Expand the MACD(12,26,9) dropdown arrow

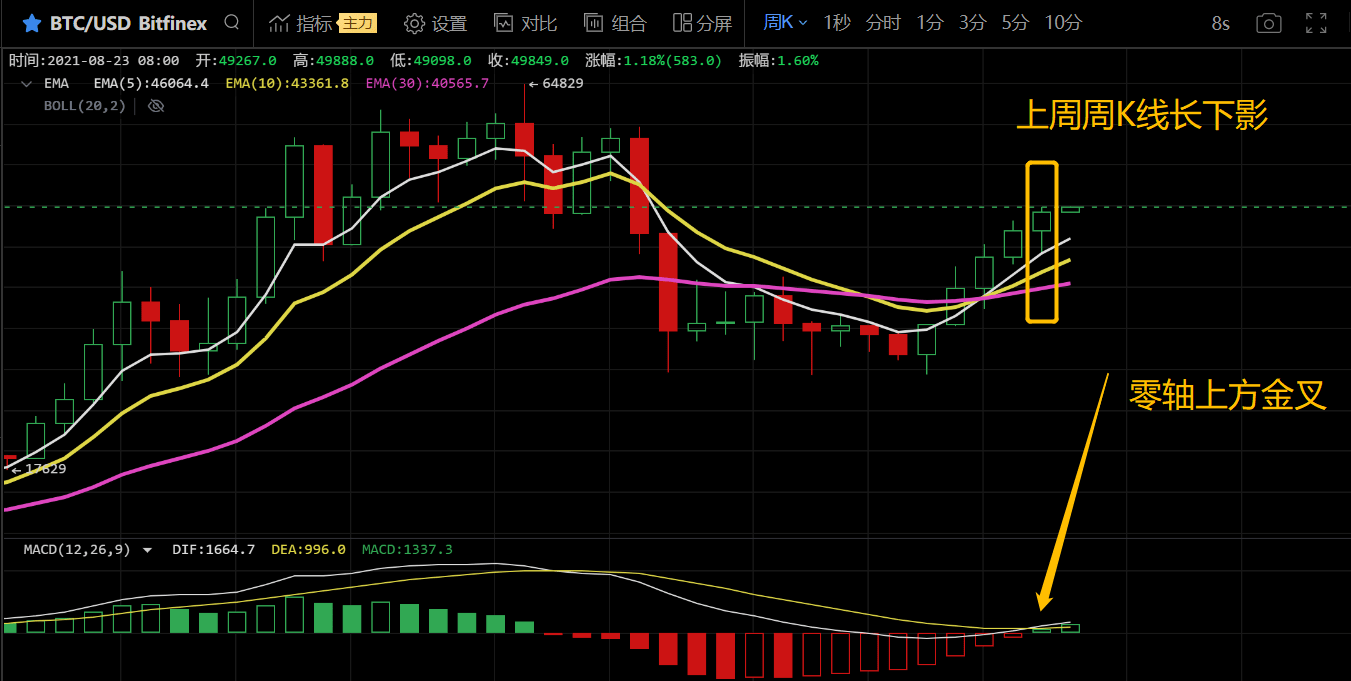(148, 550)
